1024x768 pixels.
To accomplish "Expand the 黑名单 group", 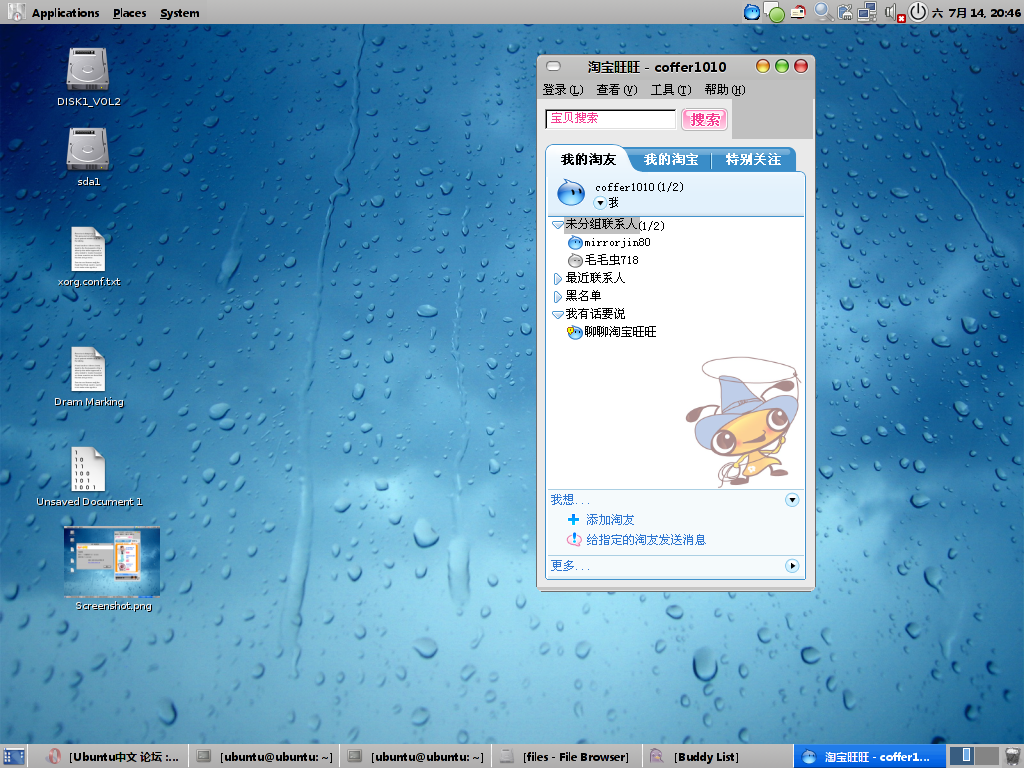I will point(558,296).
